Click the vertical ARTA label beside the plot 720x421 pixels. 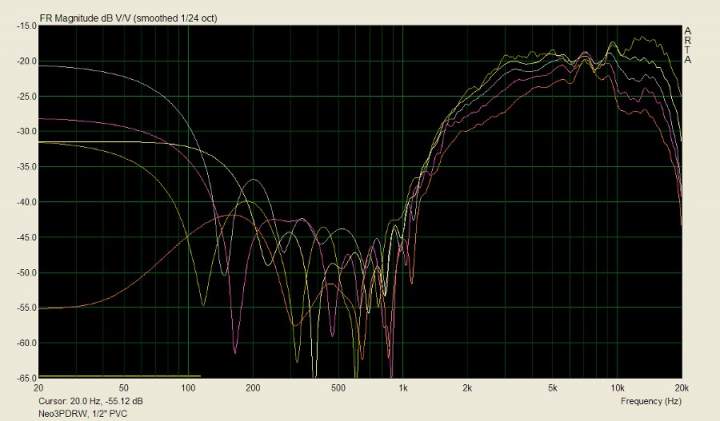687,45
